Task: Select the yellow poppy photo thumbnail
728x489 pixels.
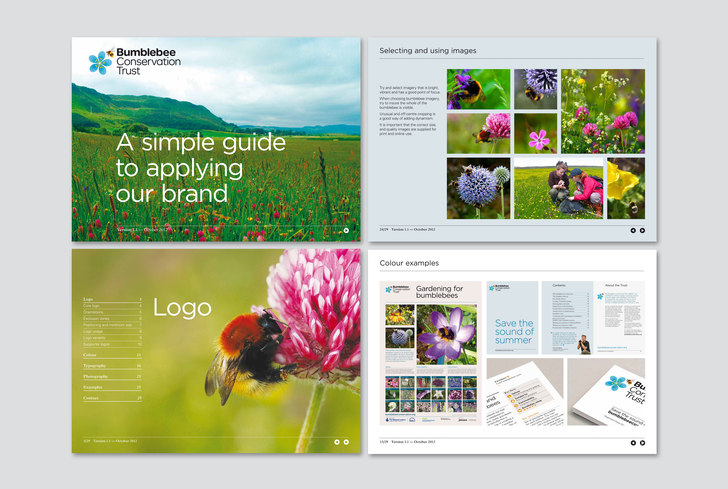Action: (626, 188)
